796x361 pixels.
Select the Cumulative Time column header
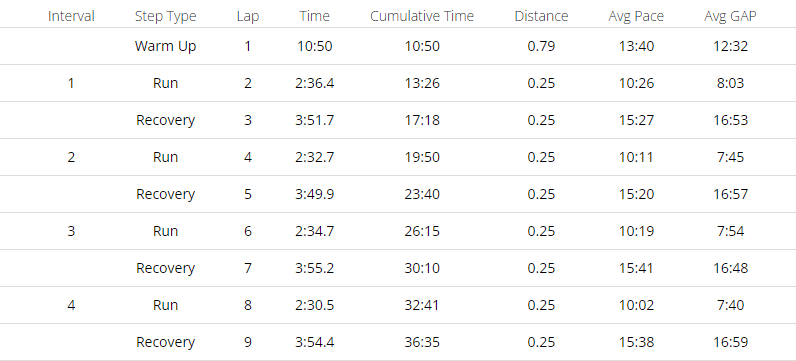422,16
